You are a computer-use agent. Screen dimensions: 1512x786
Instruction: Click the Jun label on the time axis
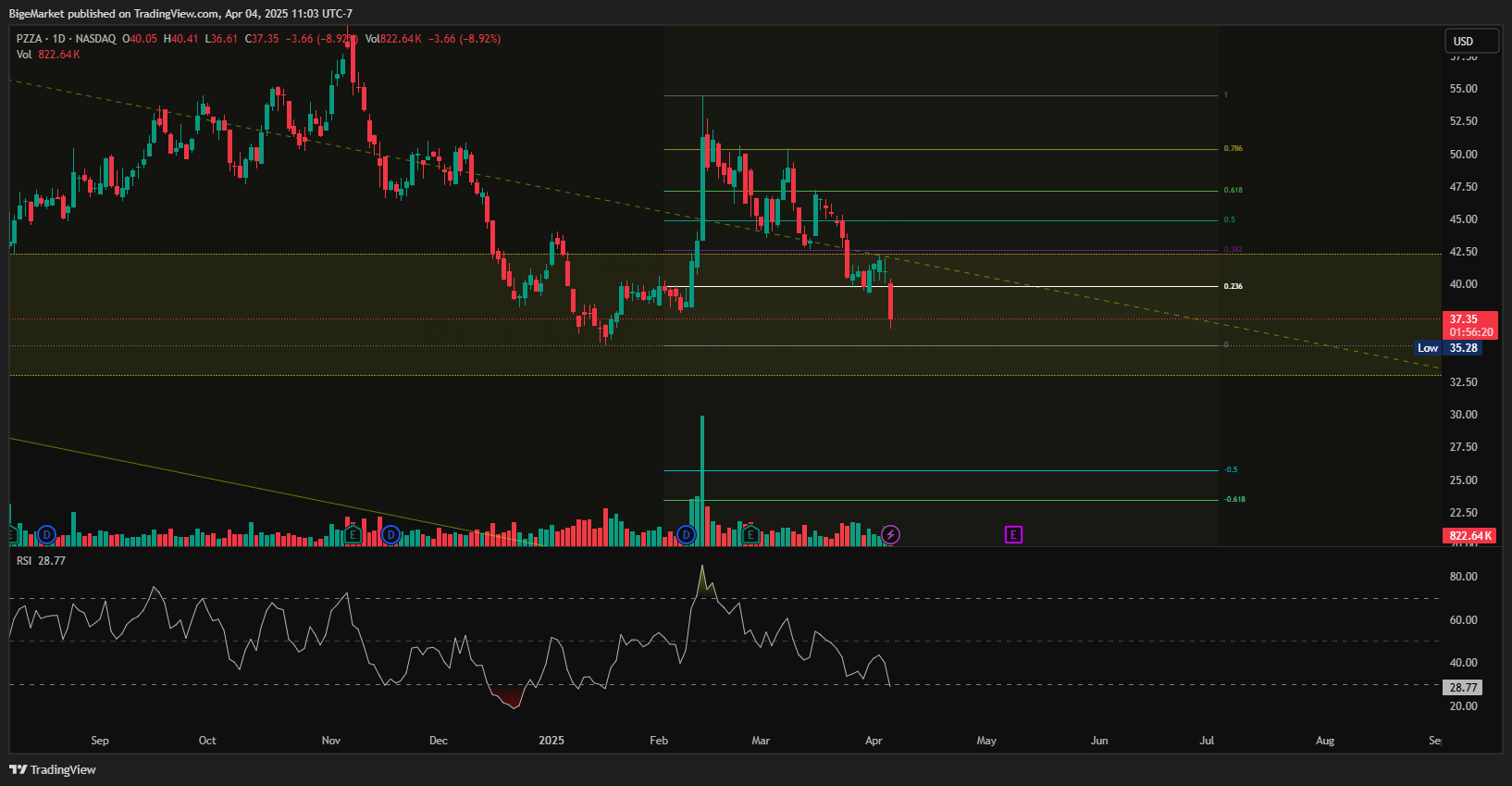(1099, 741)
